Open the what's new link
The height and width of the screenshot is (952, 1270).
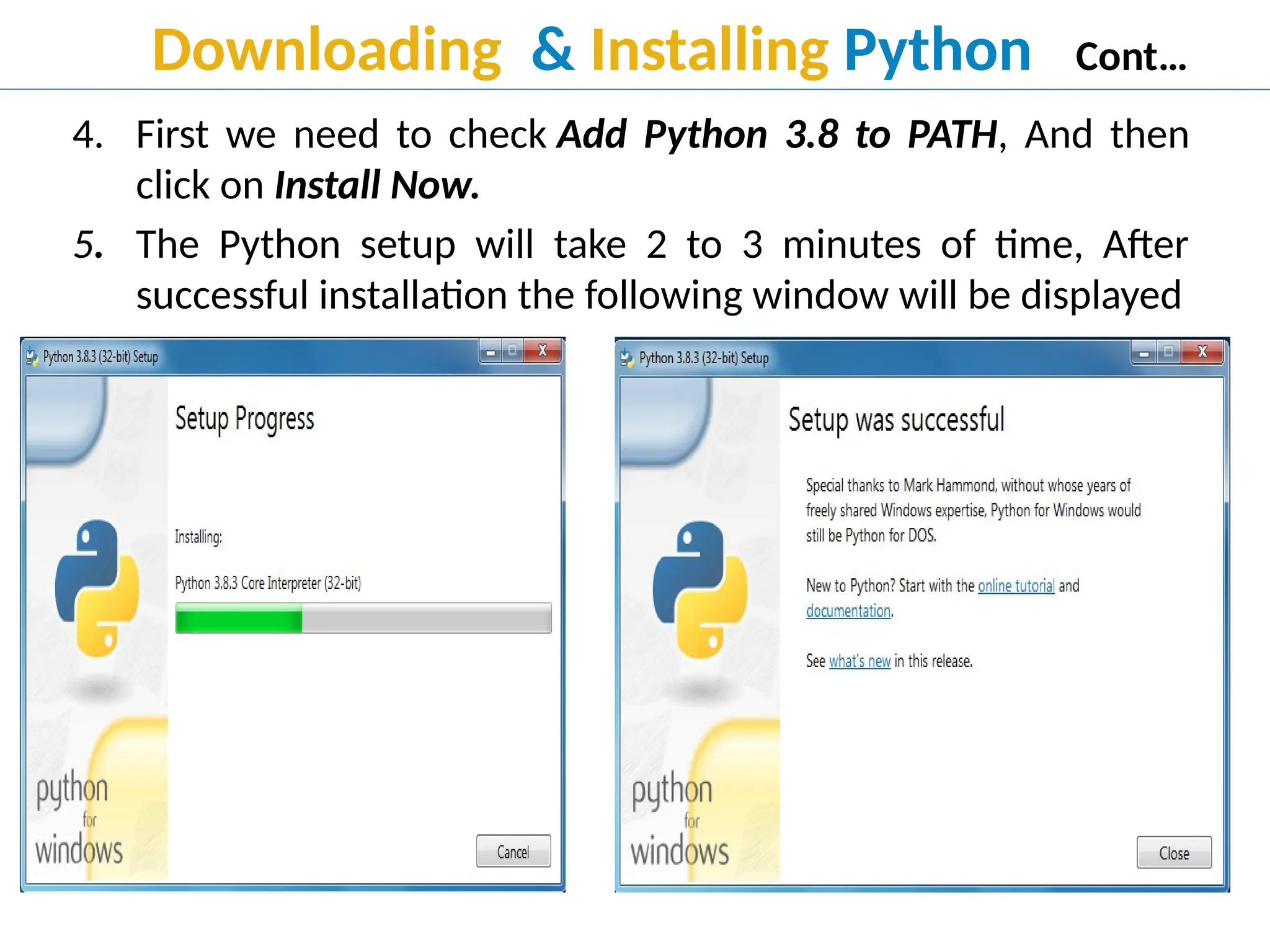[859, 661]
